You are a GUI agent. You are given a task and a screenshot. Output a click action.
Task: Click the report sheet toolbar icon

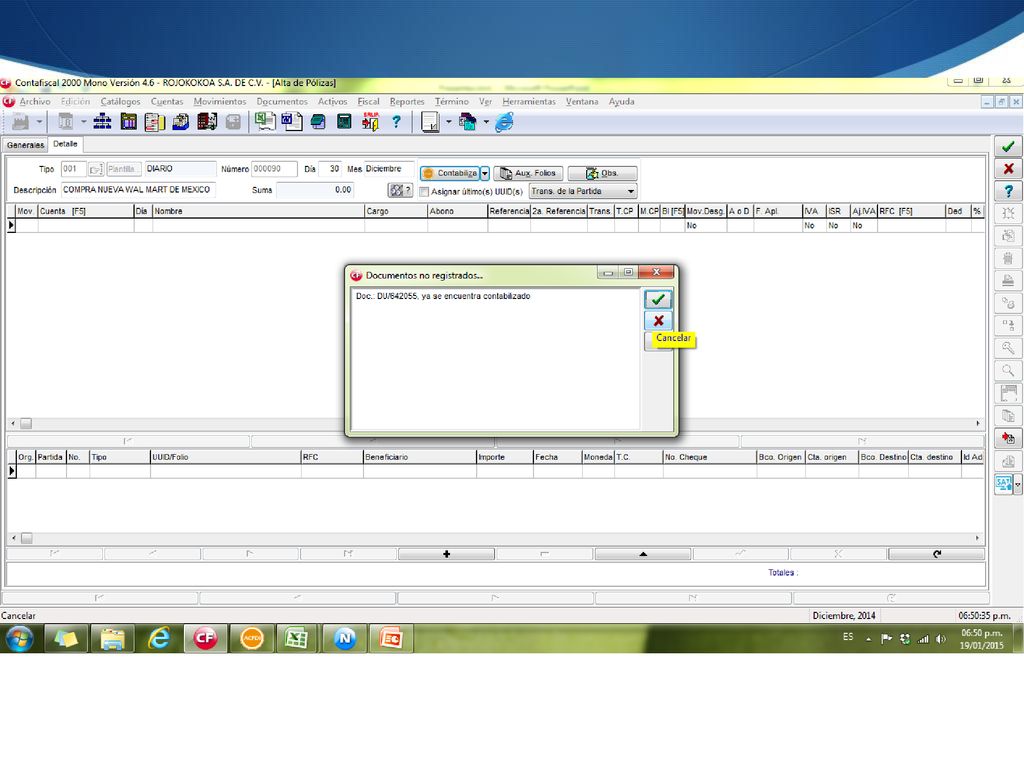tap(430, 122)
